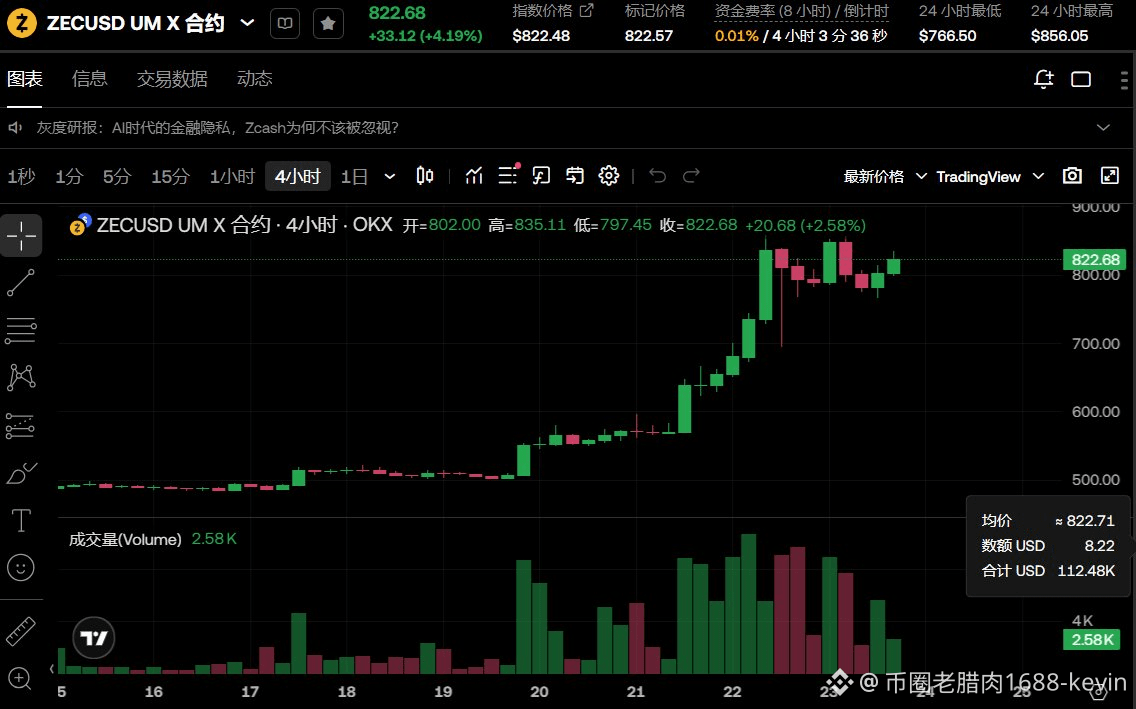
Task: Add ZECUSD to favorites with star icon
Action: (x=328, y=24)
